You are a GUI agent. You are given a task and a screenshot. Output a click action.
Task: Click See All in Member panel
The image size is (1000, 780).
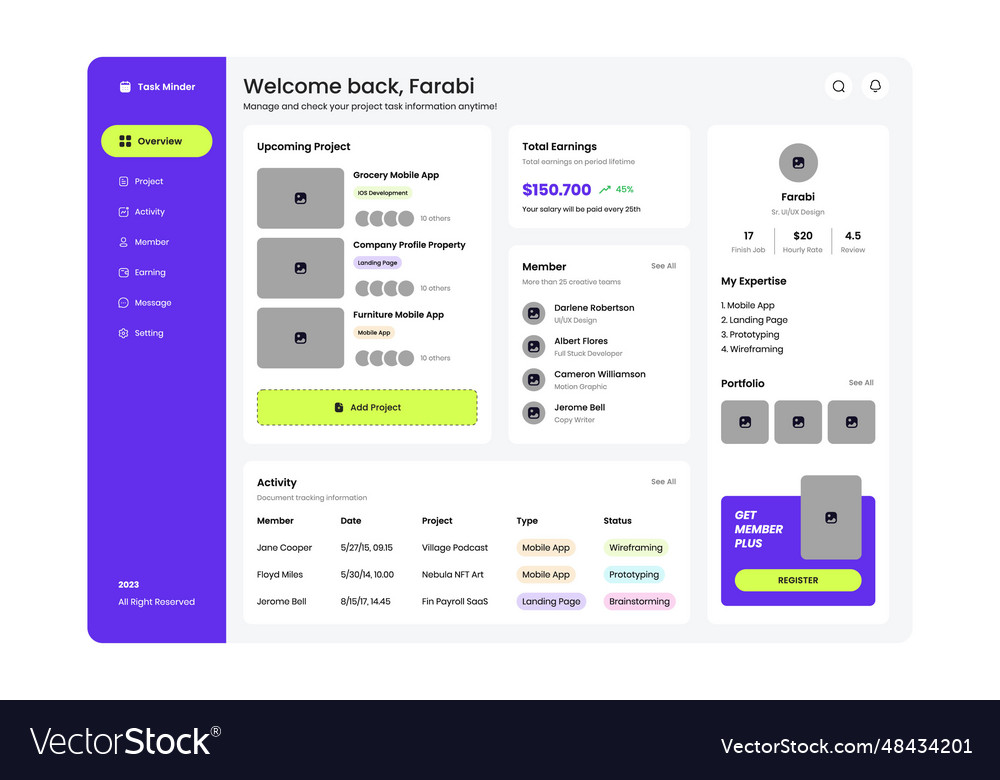click(663, 266)
